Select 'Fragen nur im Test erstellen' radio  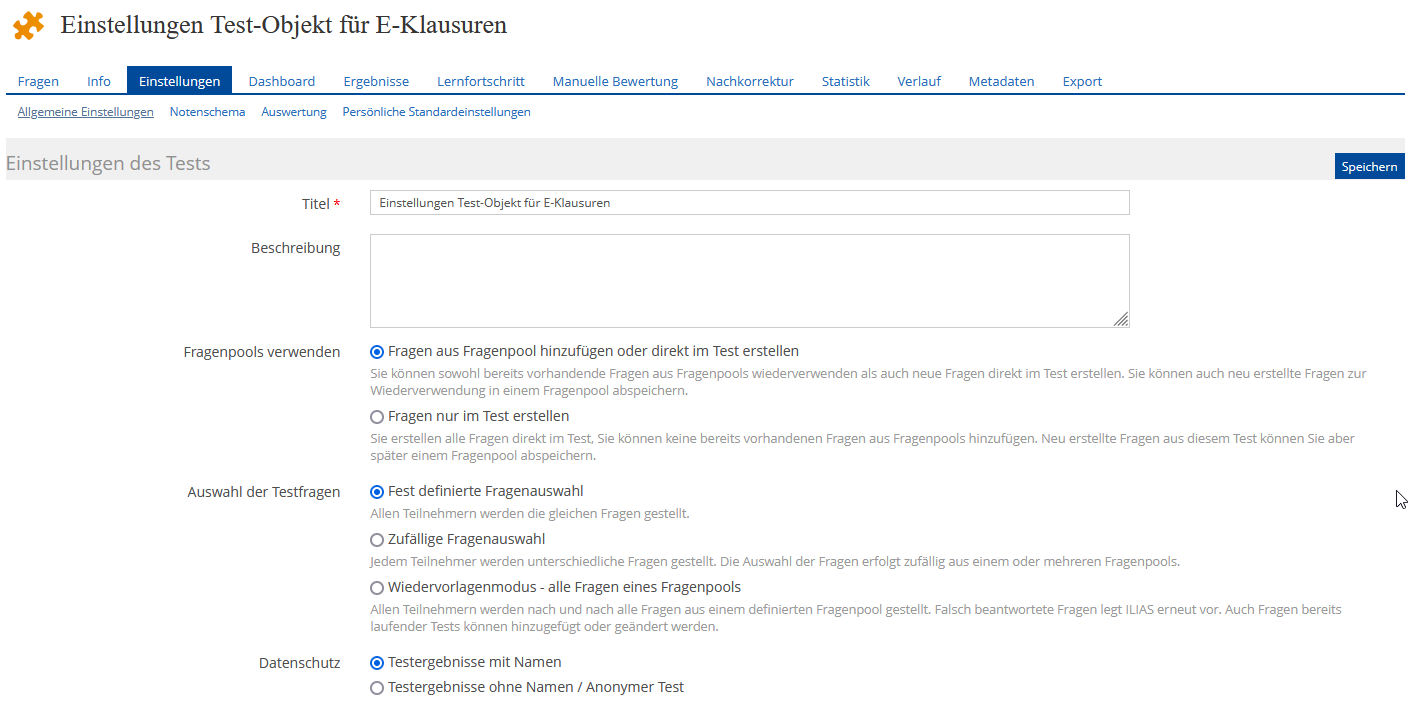coord(377,417)
